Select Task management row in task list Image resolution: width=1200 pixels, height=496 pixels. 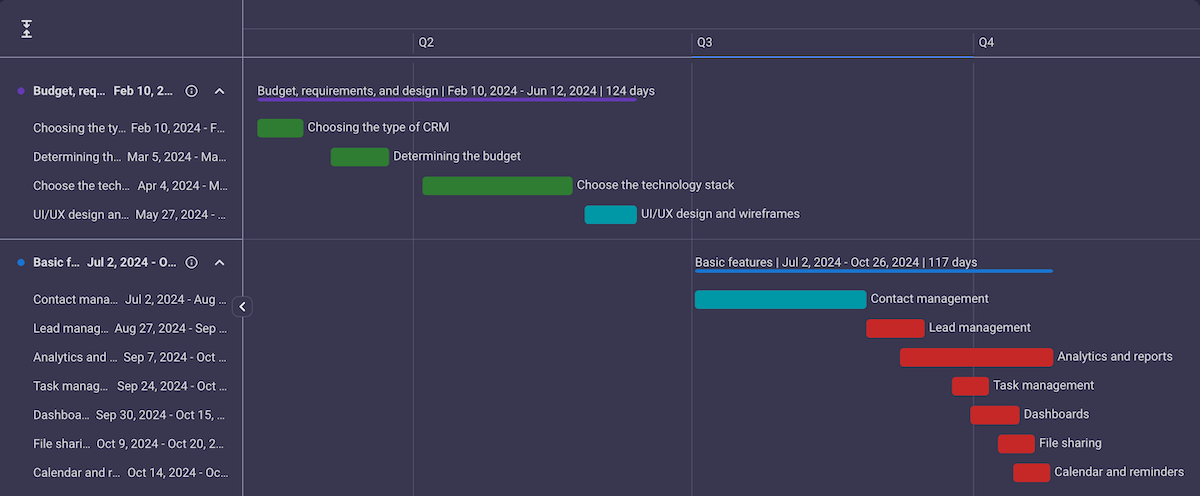click(x=130, y=386)
